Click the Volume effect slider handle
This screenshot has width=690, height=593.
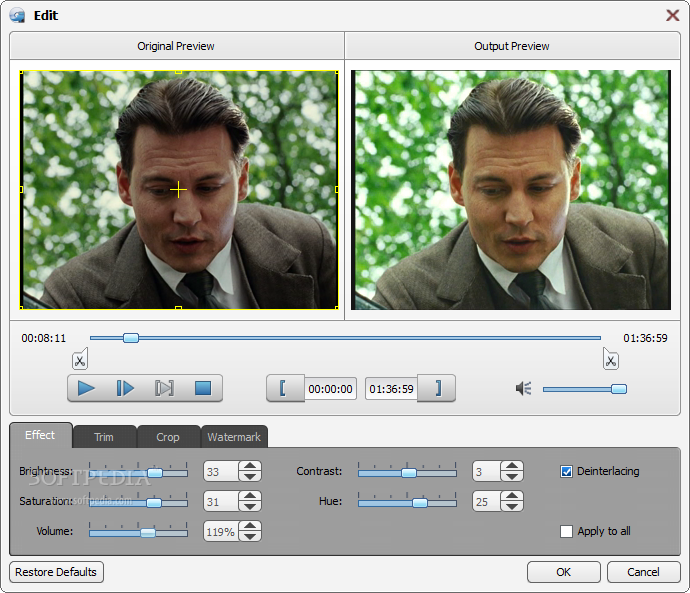(148, 533)
